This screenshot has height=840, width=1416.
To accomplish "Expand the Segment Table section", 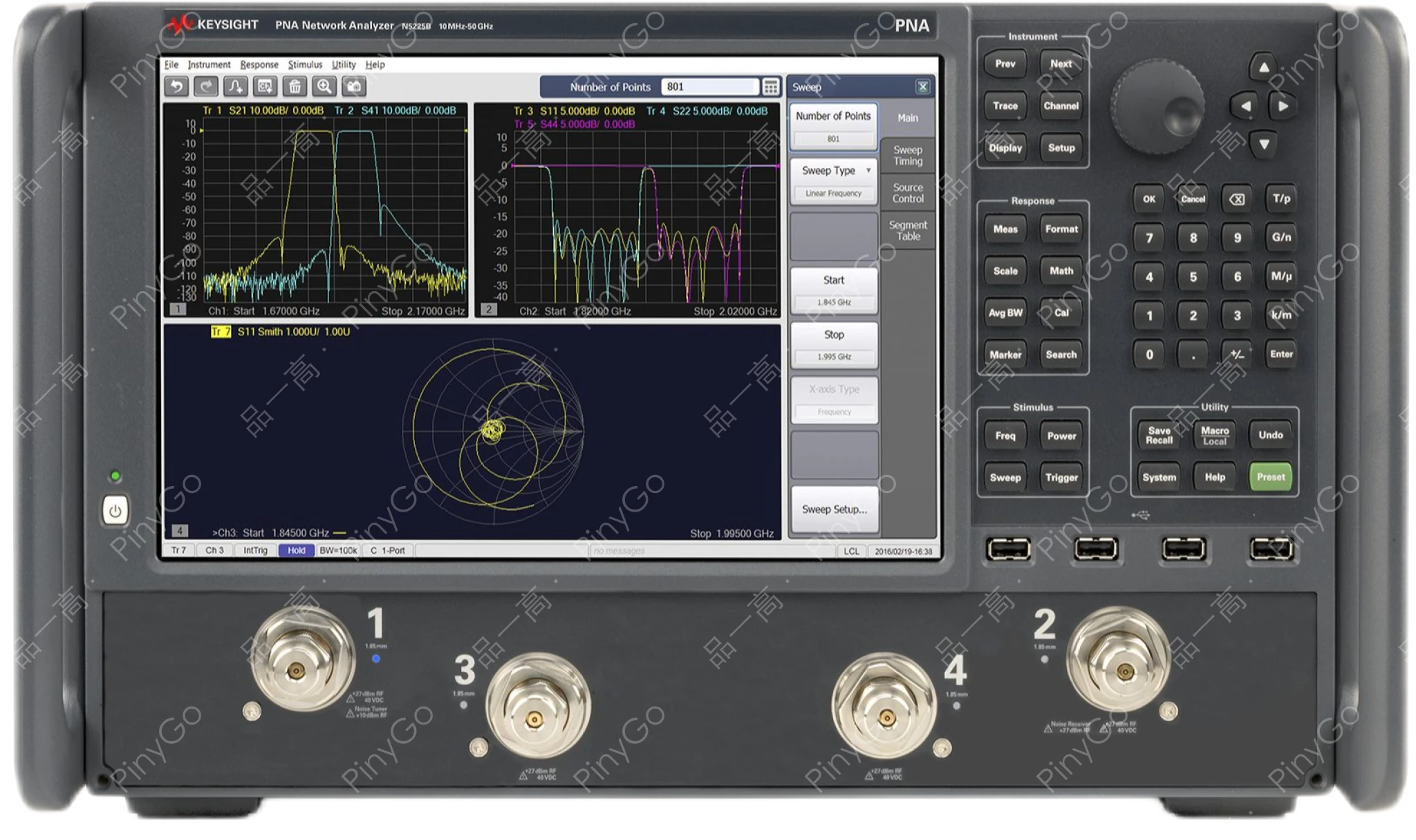I will (x=909, y=230).
